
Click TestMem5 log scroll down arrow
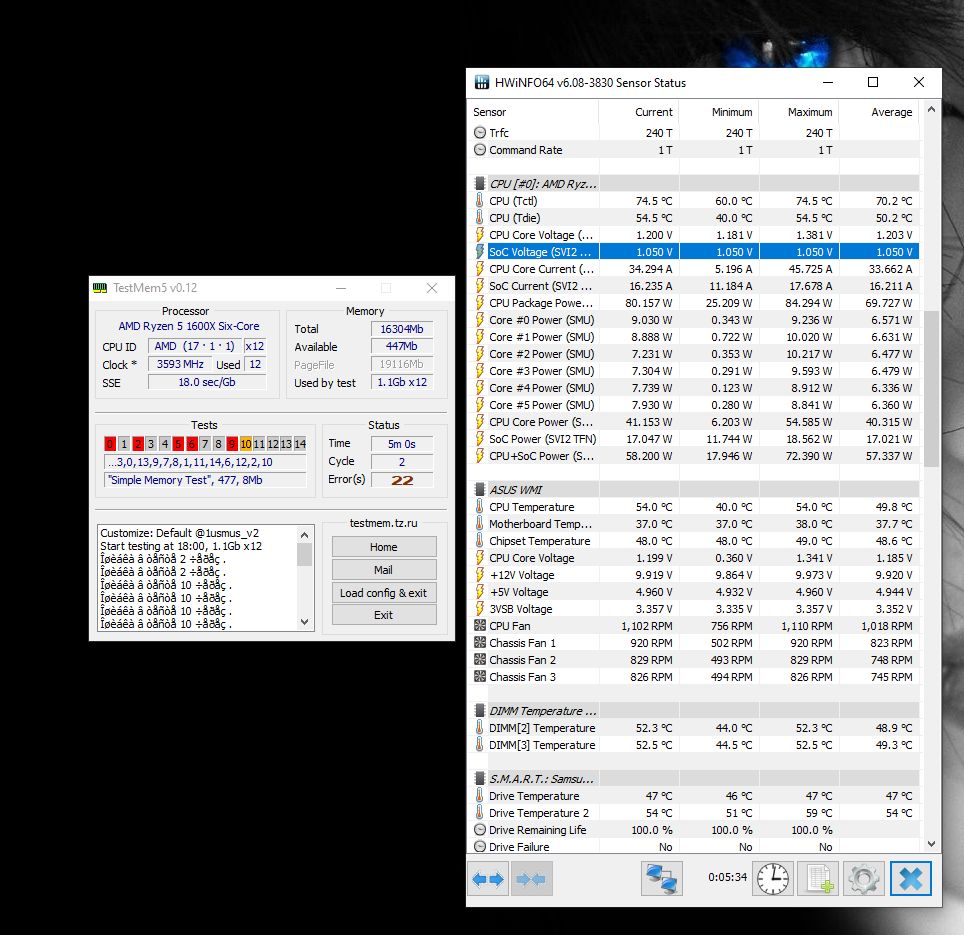[304, 622]
